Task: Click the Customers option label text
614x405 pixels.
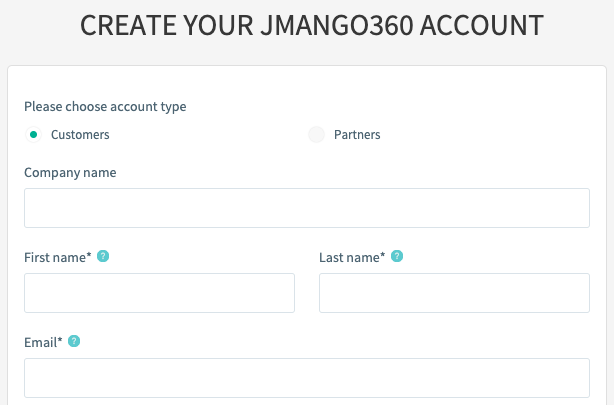Action: pos(80,134)
